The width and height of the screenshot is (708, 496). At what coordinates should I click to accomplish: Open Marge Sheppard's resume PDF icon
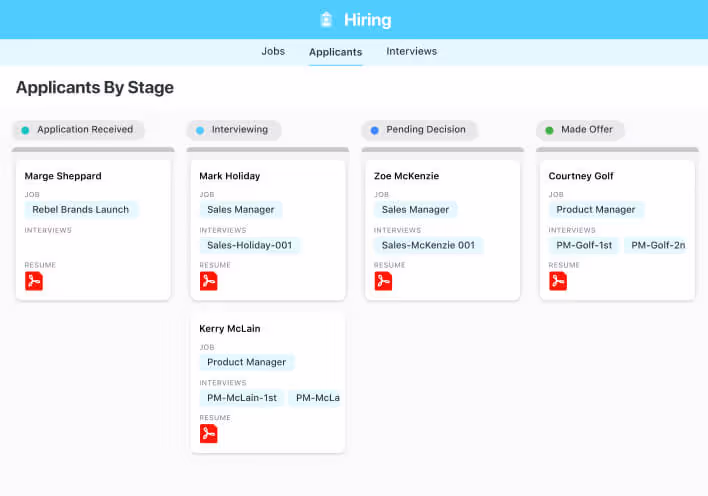point(34,281)
